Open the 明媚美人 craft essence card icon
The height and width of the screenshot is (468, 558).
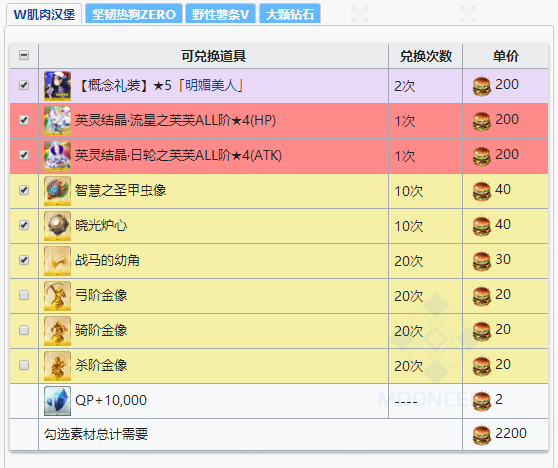tap(57, 86)
